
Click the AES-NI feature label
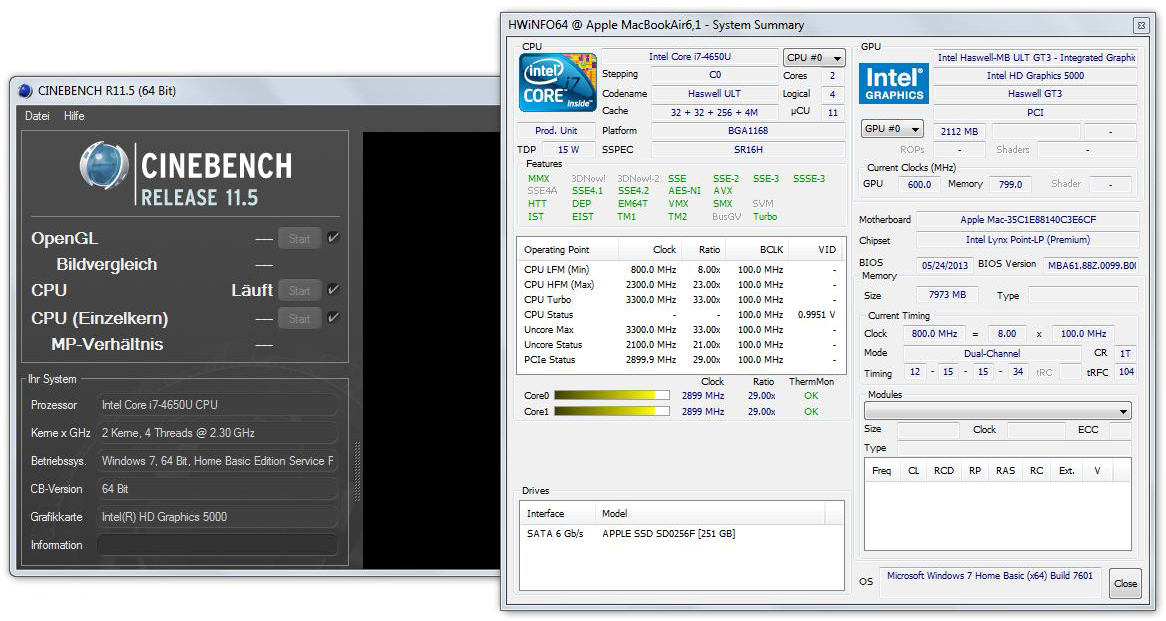(x=684, y=190)
